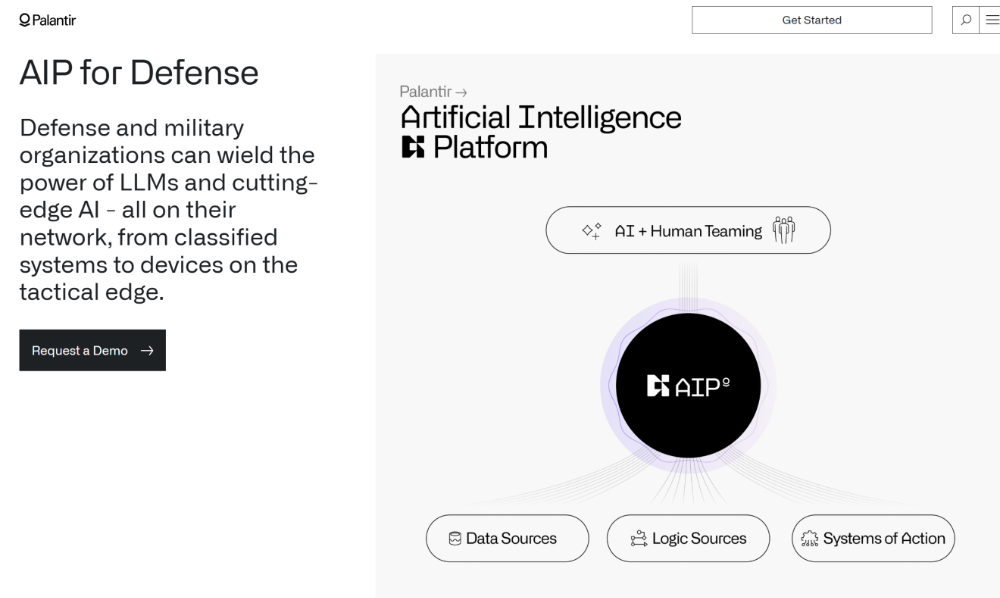Click the Logic Sources node icon
The width and height of the screenshot is (1000, 598).
[638, 539]
